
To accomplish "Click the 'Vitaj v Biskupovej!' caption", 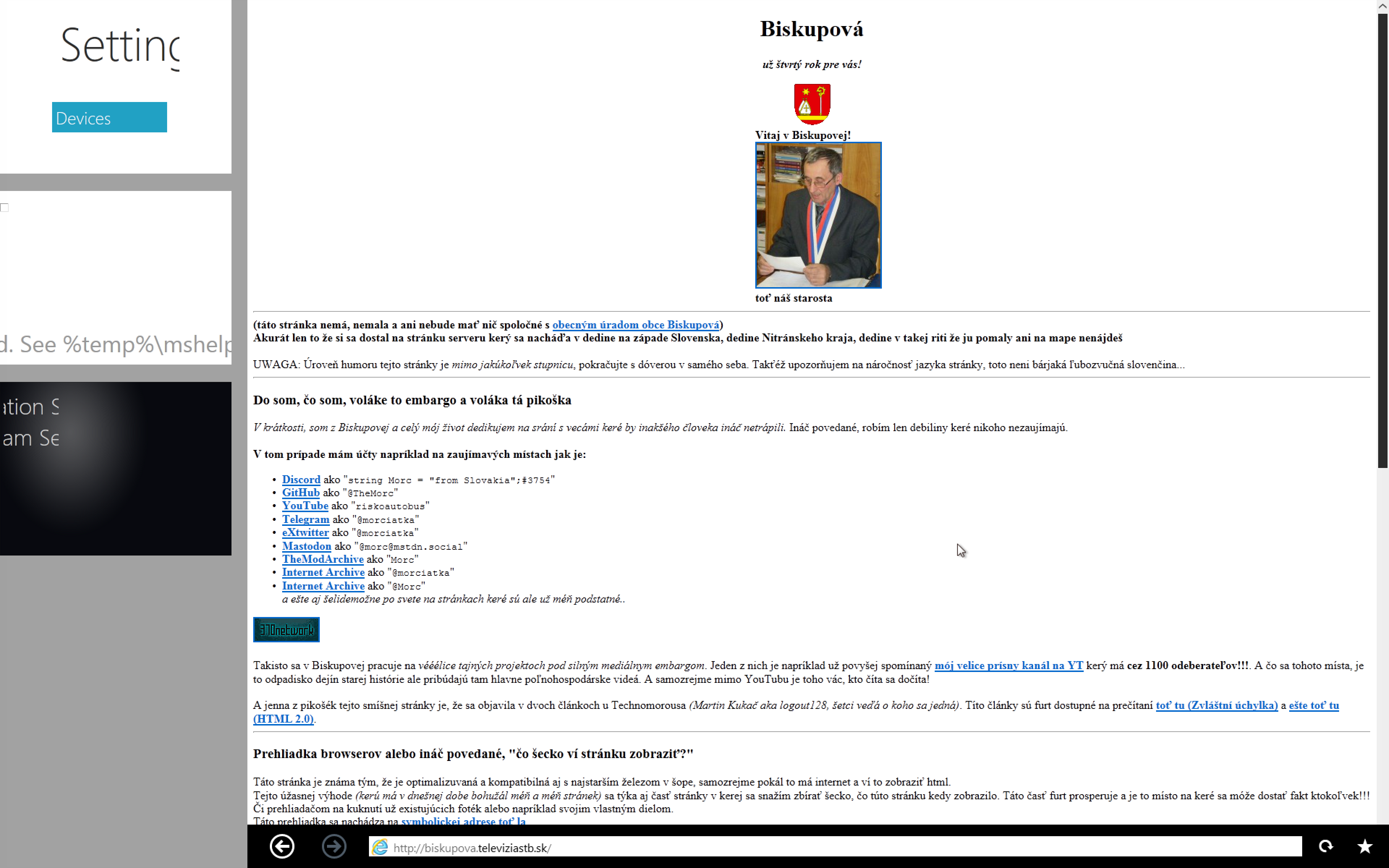I will click(x=802, y=136).
